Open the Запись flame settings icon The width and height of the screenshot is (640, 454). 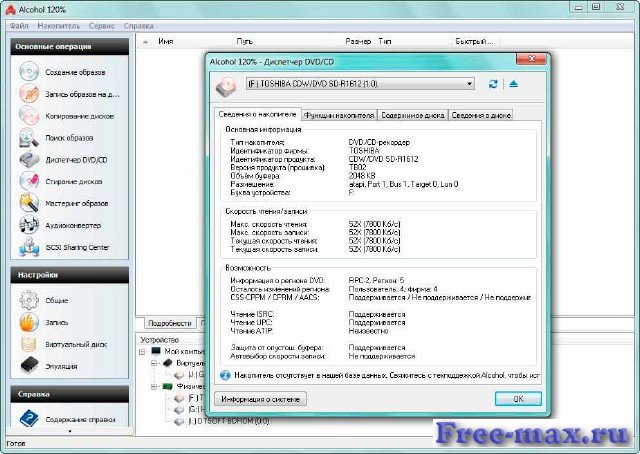point(29,322)
